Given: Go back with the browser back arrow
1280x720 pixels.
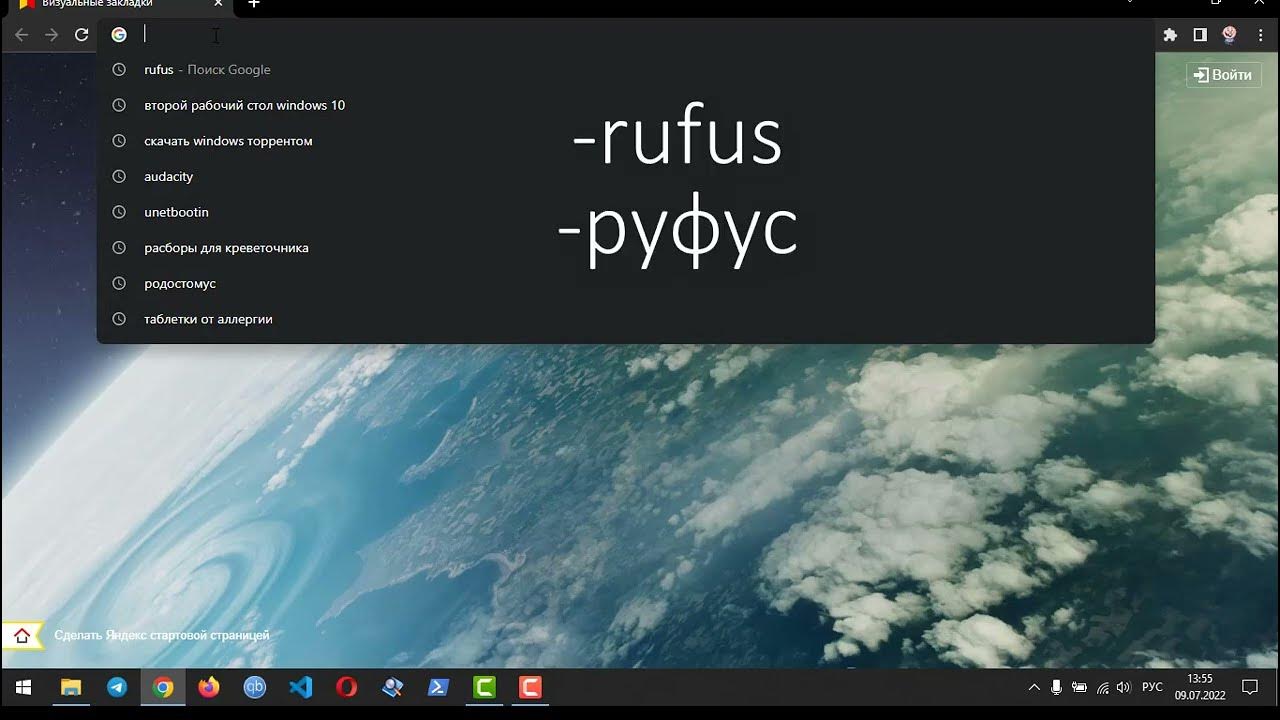Looking at the screenshot, I should pyautogui.click(x=22, y=35).
